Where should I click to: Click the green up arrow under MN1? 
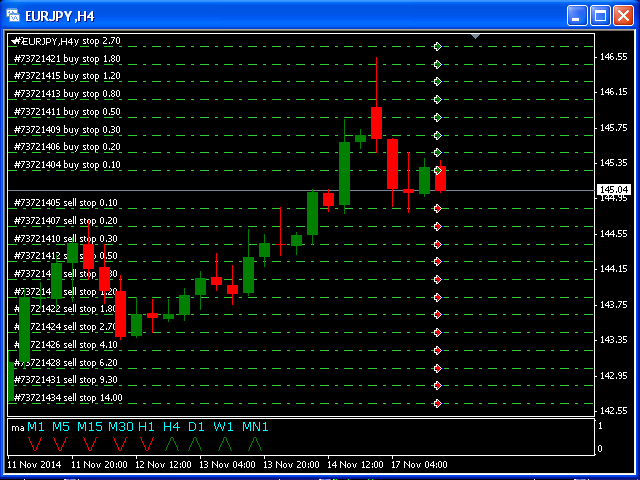coord(255,443)
